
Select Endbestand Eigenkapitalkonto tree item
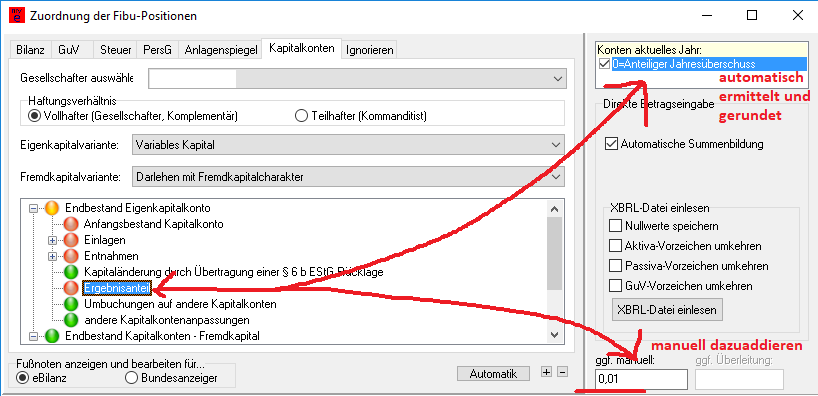[138, 208]
